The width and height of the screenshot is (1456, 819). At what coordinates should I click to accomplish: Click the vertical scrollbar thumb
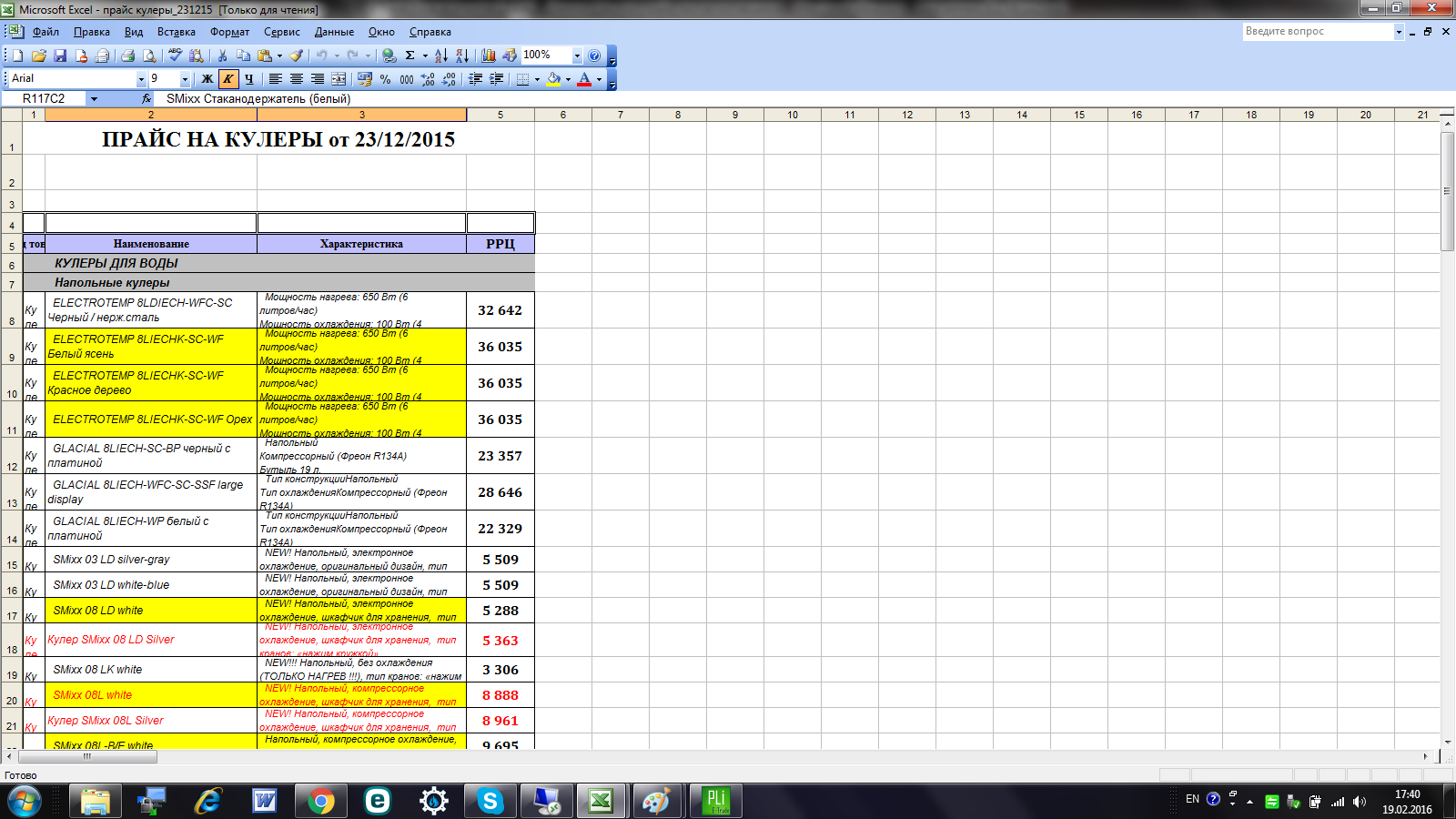(x=1447, y=191)
